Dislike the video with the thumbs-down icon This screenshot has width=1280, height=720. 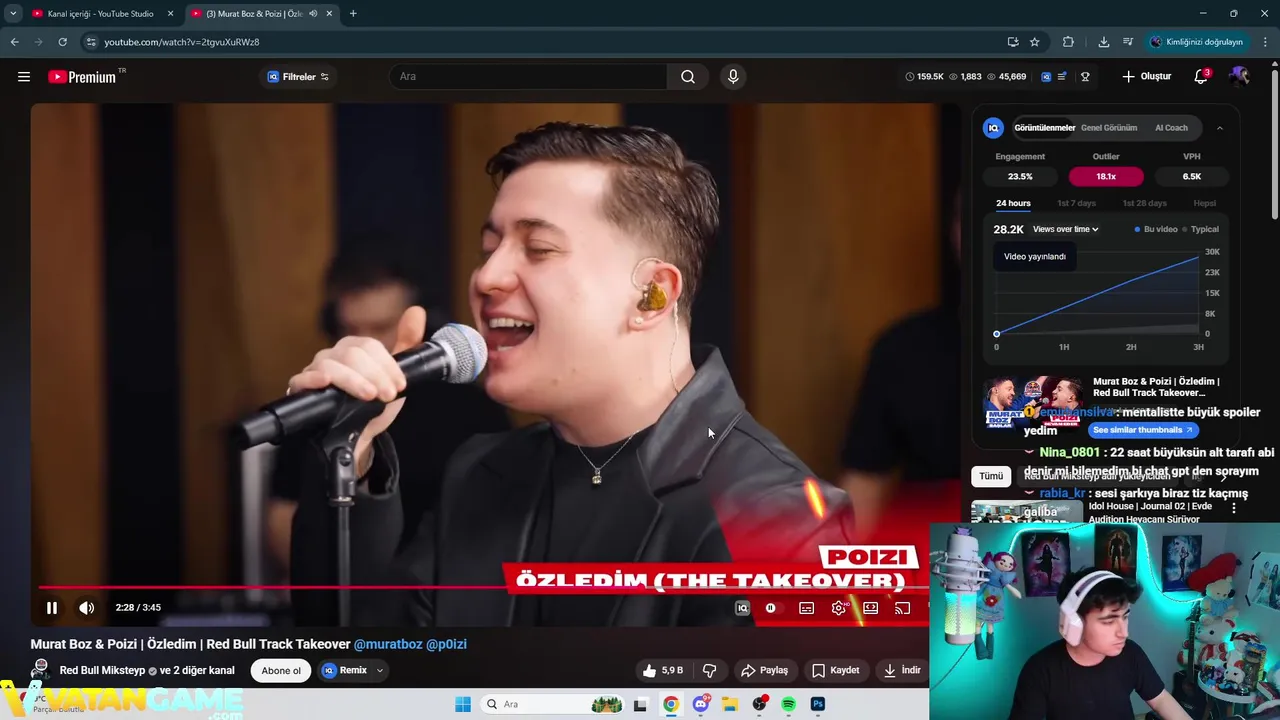click(x=709, y=670)
